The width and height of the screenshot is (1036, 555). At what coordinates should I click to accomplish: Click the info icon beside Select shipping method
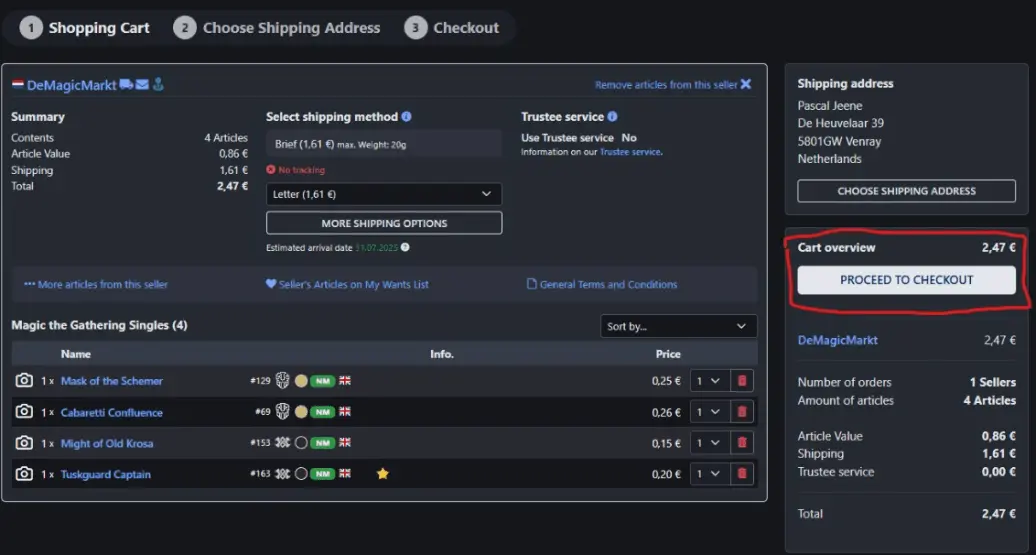click(x=407, y=117)
